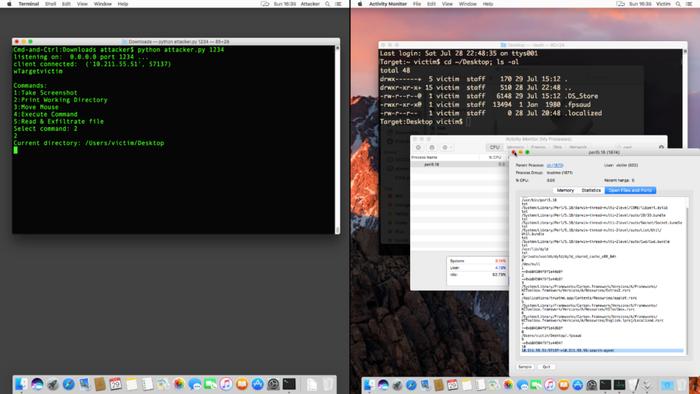Open Spotlight search on the attacker's menu bar
700x394 pixels.
pyautogui.click(x=327, y=4)
